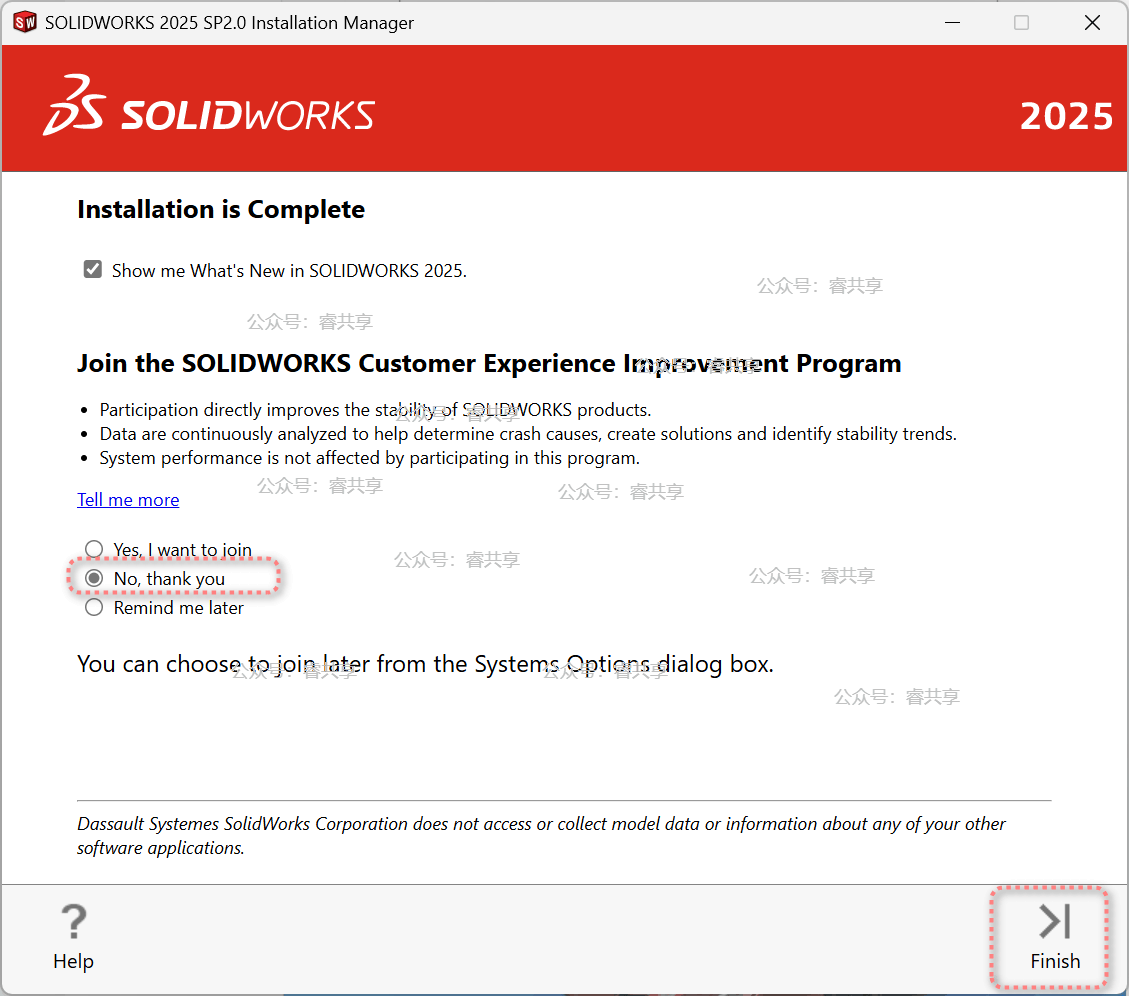Click the Finish arrow button
Image resolution: width=1129 pixels, height=996 pixels.
point(1054,937)
